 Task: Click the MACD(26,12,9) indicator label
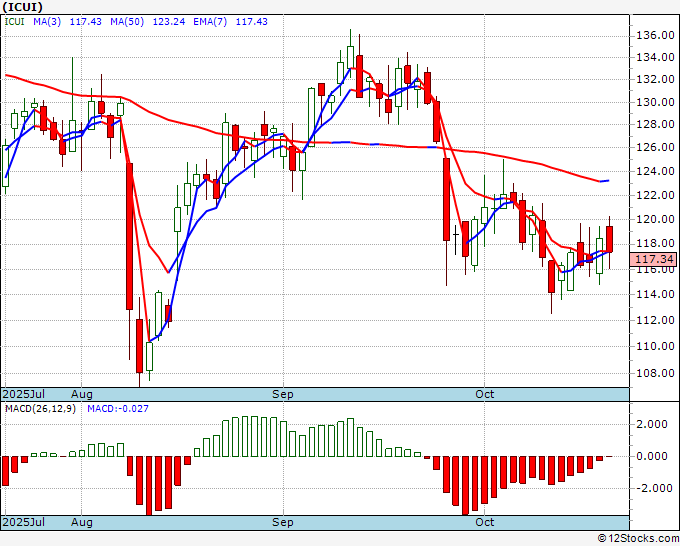(x=40, y=409)
